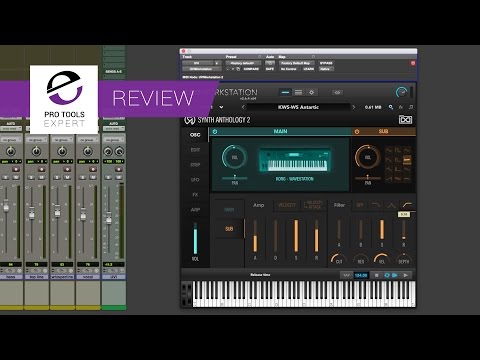Click the LEARN button
The width and height of the screenshot is (480, 360).
tap(309, 69)
